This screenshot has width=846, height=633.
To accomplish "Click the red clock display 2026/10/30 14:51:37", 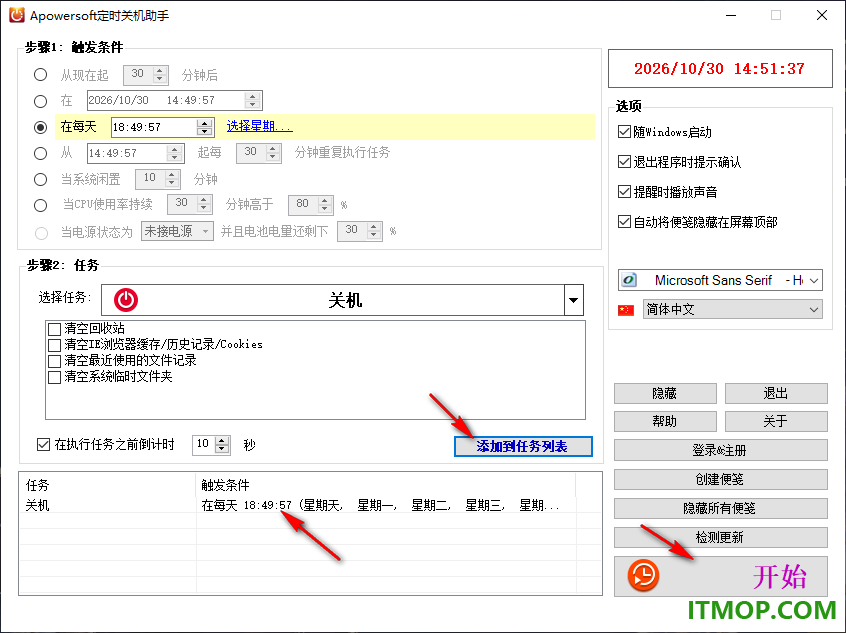I will point(720,69).
